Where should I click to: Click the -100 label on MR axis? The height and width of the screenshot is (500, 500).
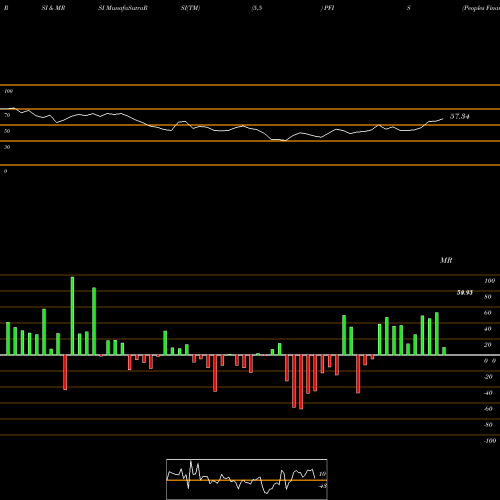[490, 441]
